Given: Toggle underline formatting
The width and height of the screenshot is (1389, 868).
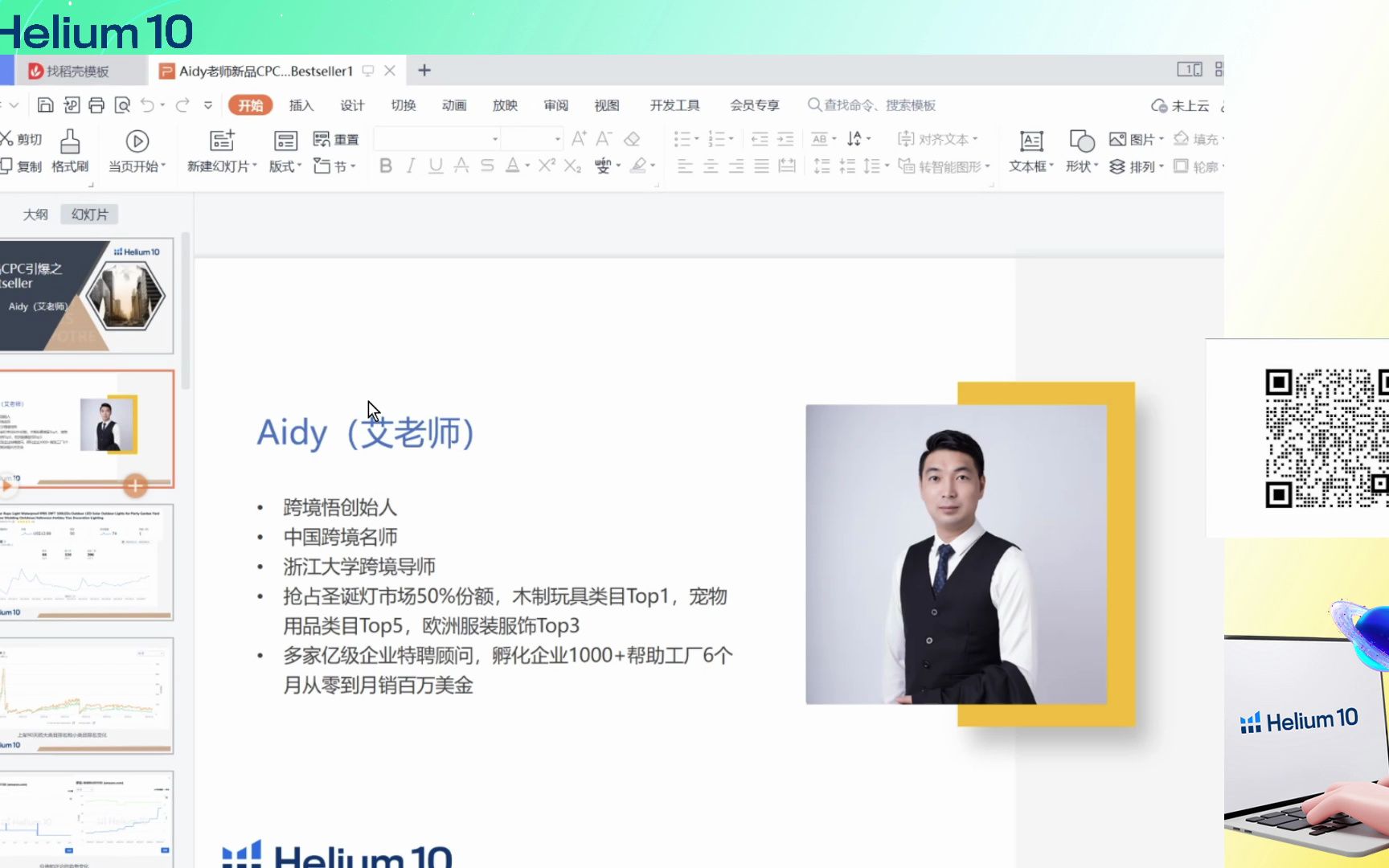Looking at the screenshot, I should point(435,166).
